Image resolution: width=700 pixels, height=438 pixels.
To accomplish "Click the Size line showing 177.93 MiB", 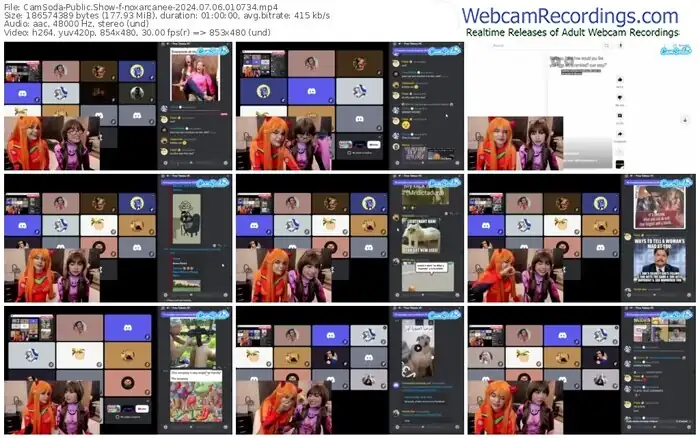I will coord(167,16).
